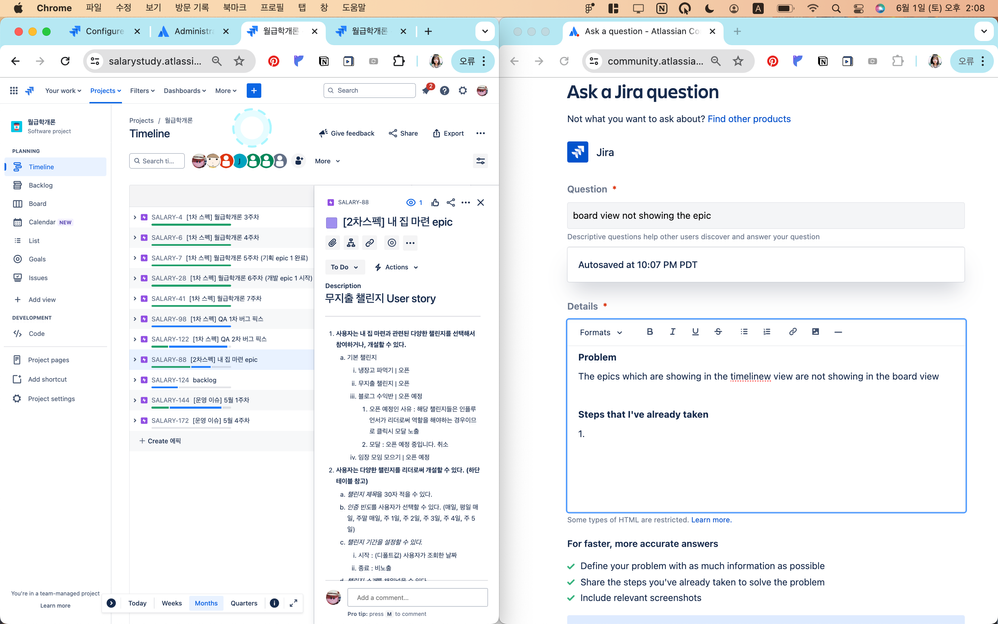Like the SALARY-88 issue with thumbs up
The height and width of the screenshot is (624, 998).
[x=435, y=202]
